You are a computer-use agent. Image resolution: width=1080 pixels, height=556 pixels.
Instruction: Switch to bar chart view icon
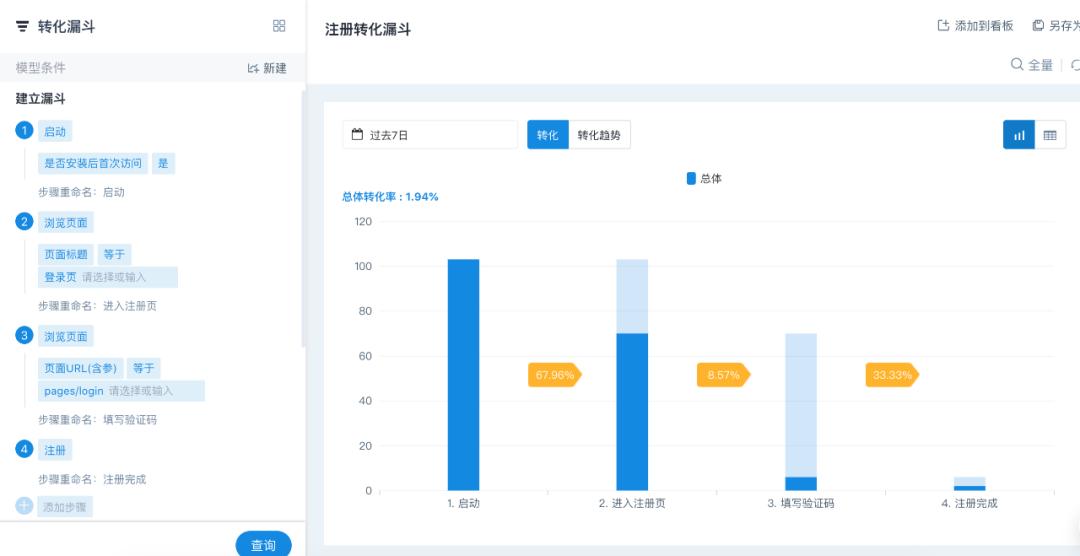[x=1019, y=135]
